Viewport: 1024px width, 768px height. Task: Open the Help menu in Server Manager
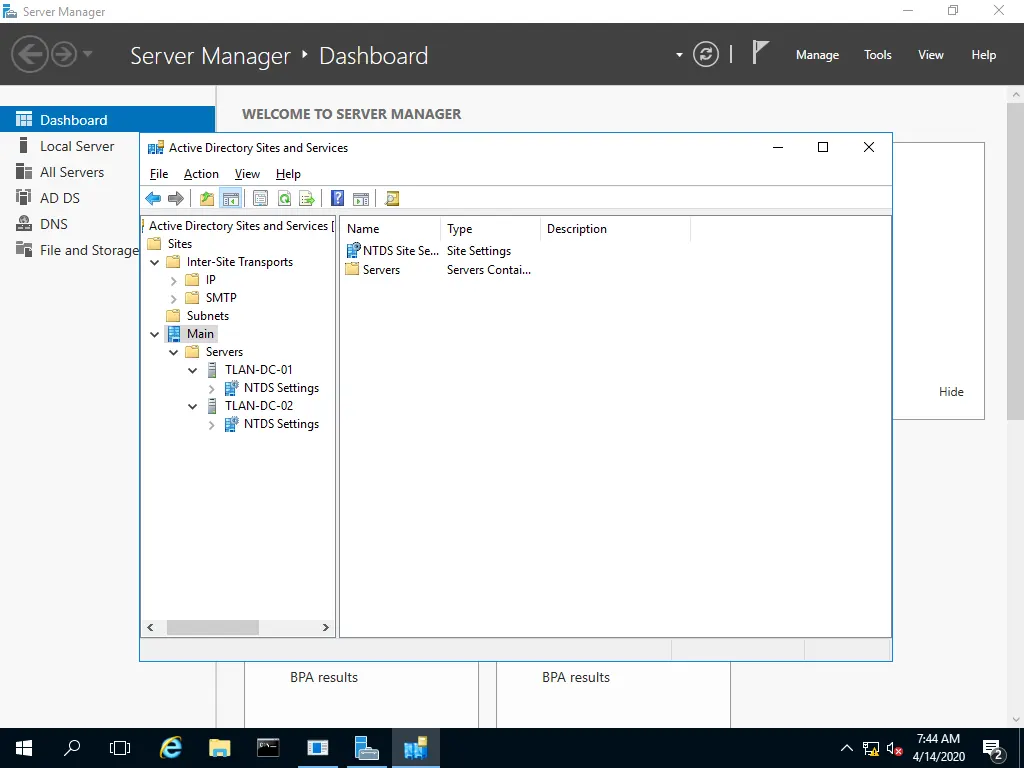point(984,55)
